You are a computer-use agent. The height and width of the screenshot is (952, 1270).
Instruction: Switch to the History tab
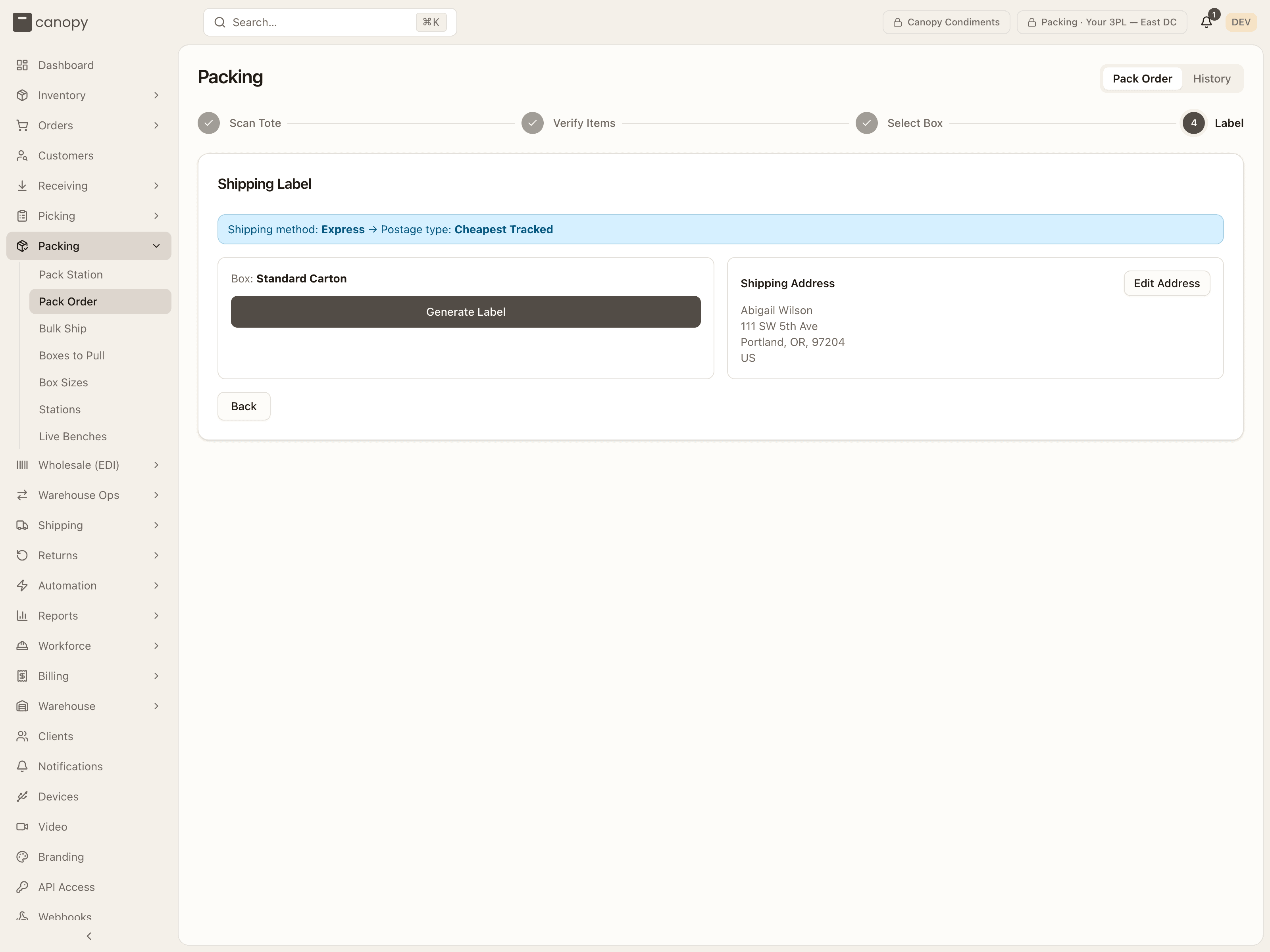pyautogui.click(x=1211, y=79)
